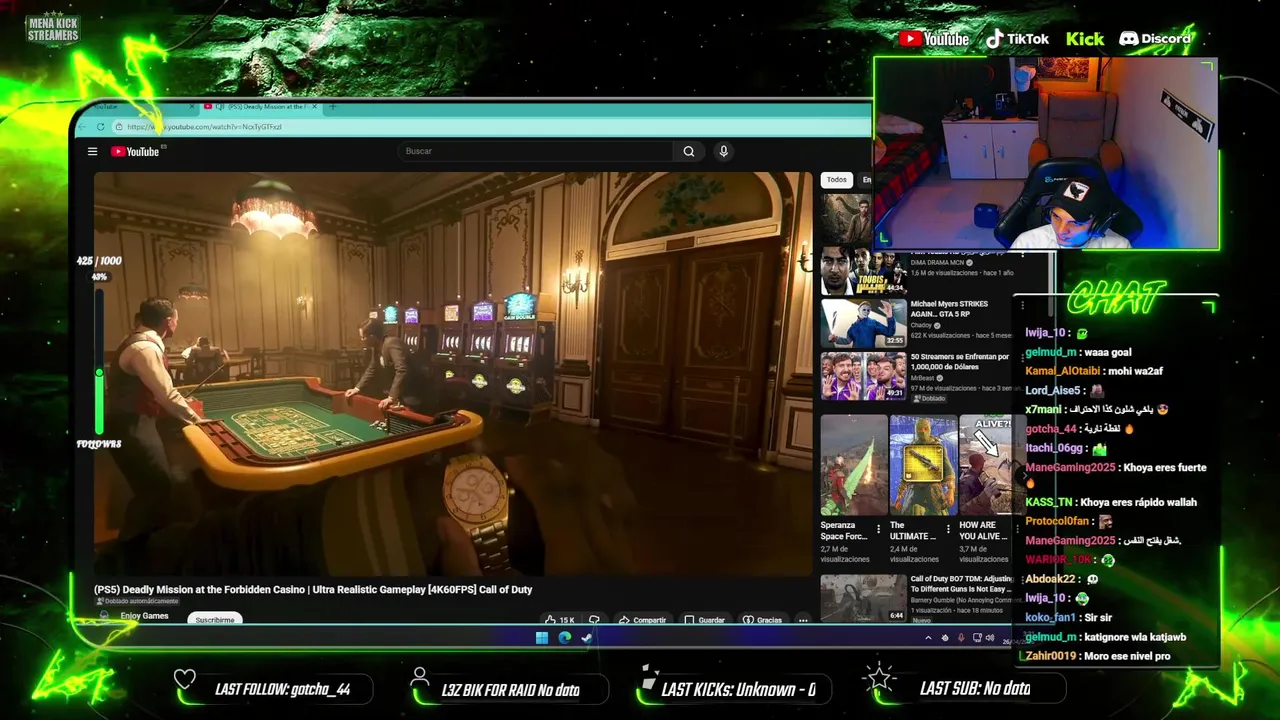Reload the page with browser refresh icon

pos(100,126)
